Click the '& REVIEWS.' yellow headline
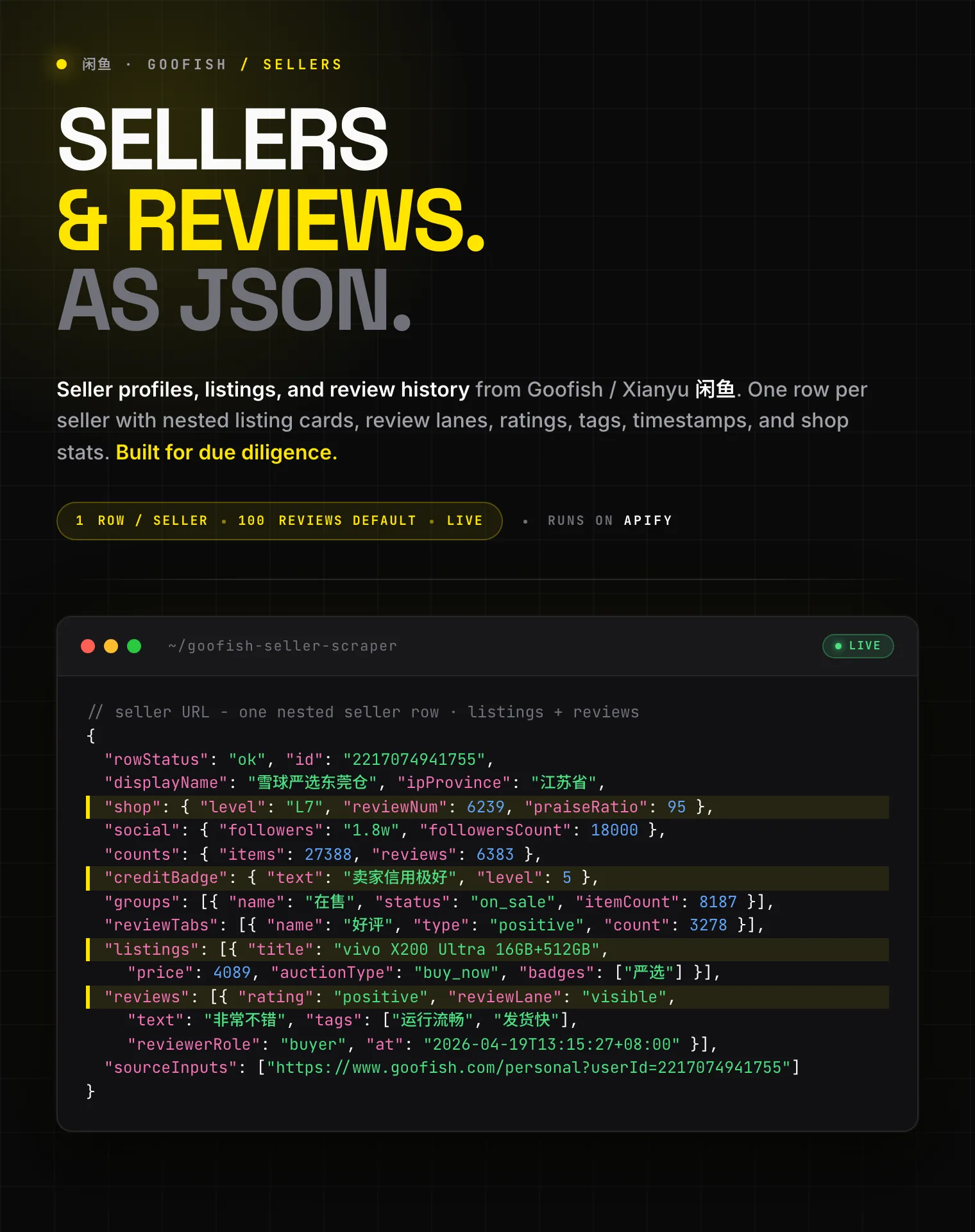975x1232 pixels. [x=271, y=219]
